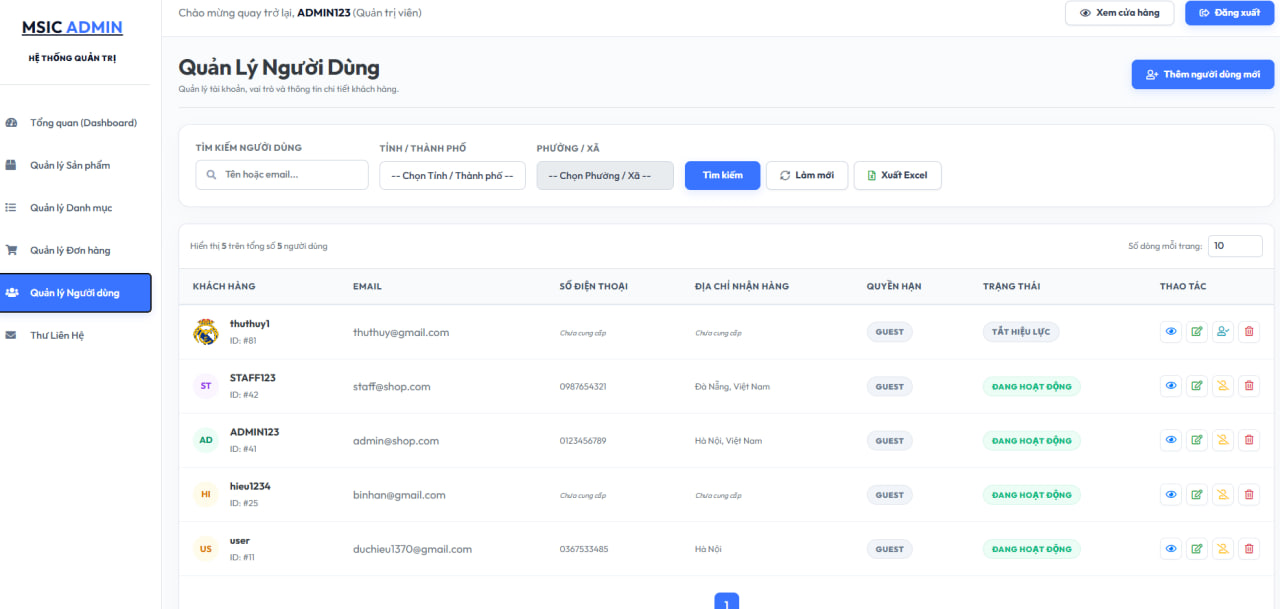Open the Phường / Xã dropdown
Viewport: 1280px width, 609px height.
point(605,175)
